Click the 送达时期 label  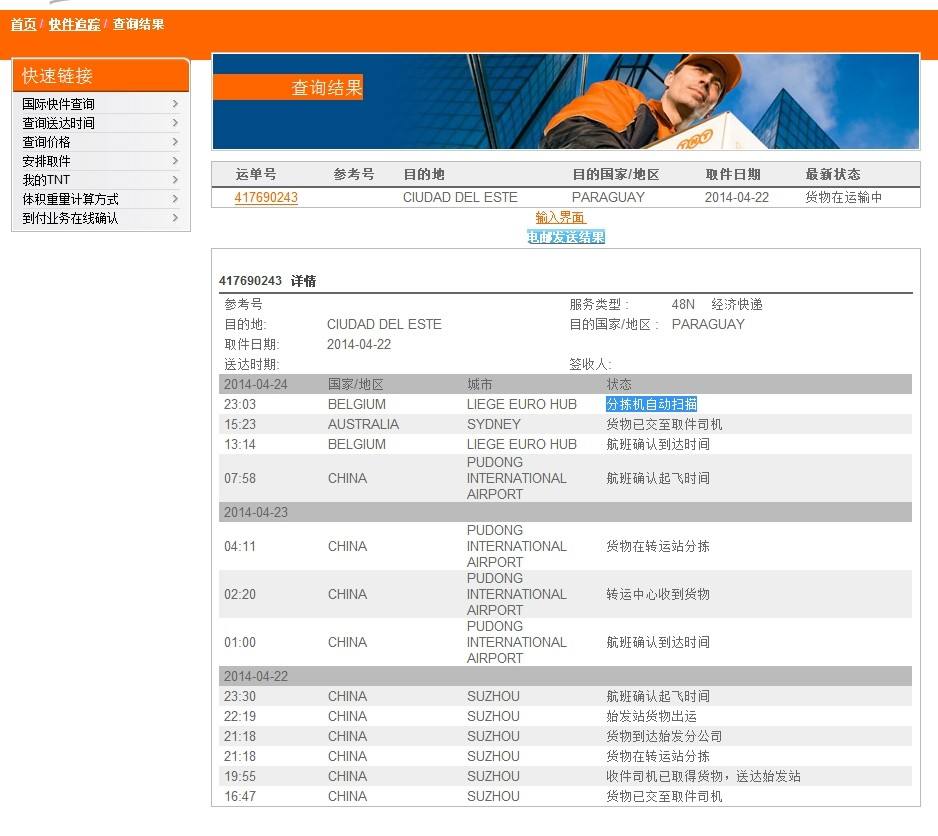(x=252, y=364)
